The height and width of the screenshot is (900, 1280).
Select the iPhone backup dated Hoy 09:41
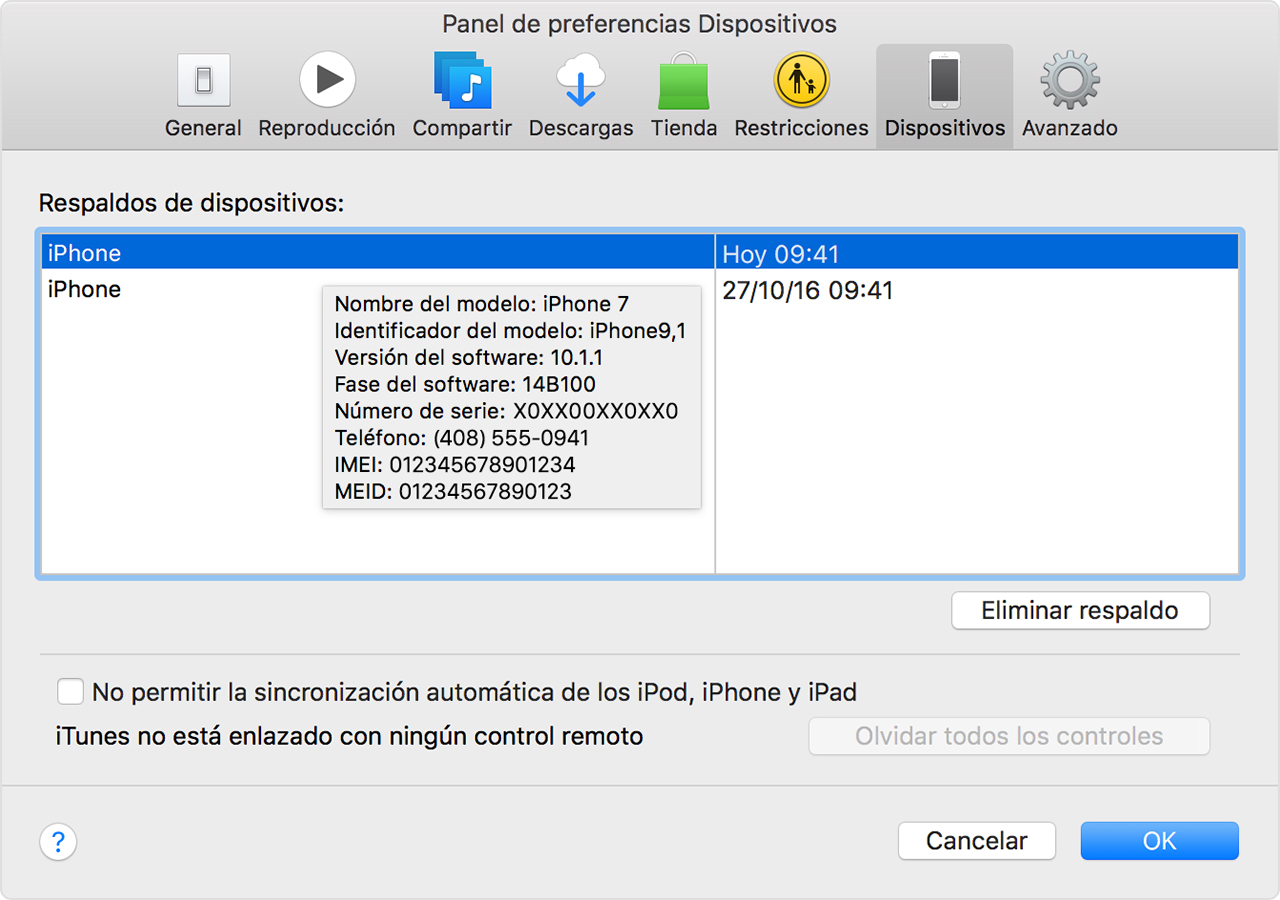(x=640, y=253)
